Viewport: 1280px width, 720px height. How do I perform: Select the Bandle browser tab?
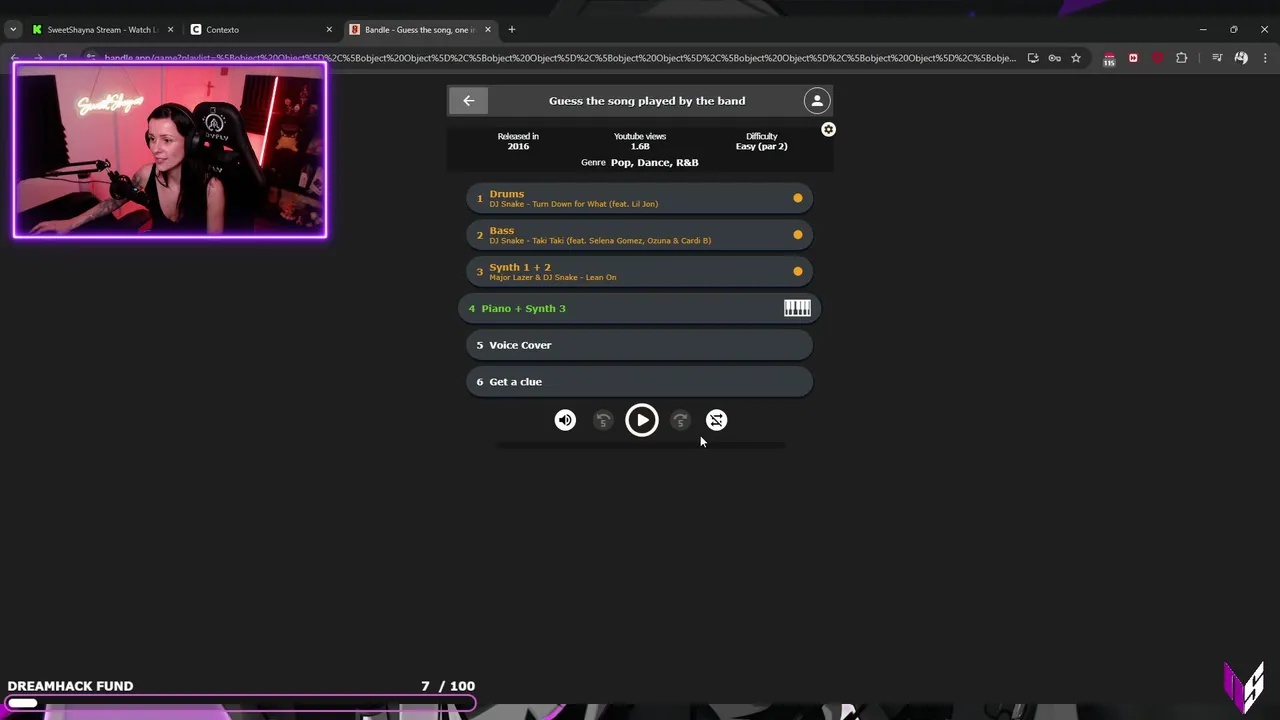(x=419, y=29)
